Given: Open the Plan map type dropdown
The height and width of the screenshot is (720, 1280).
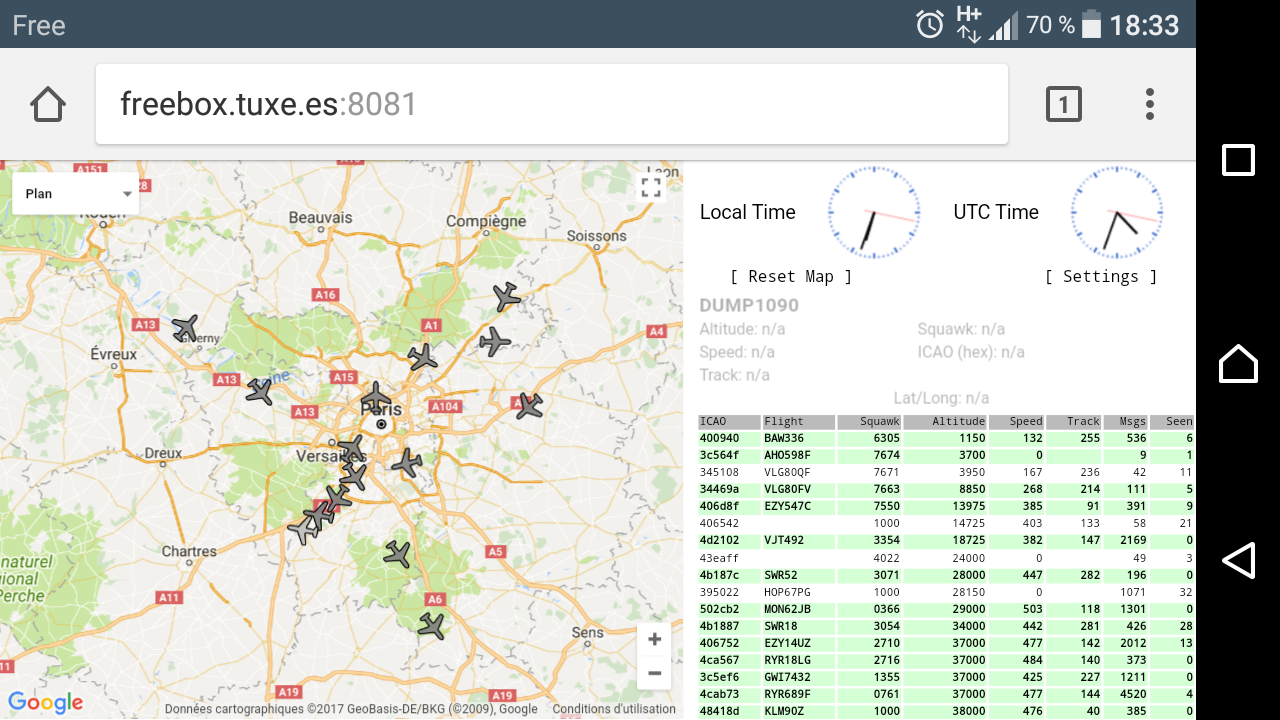Looking at the screenshot, I should click(75, 194).
